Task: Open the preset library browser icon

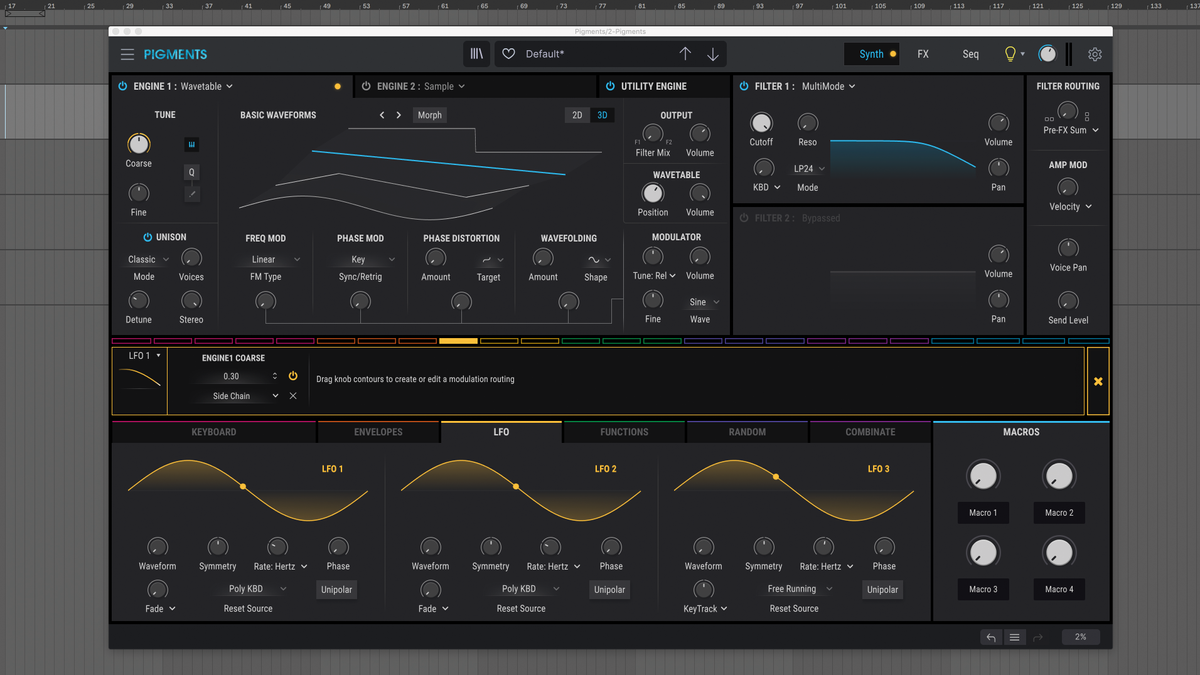Action: [x=476, y=53]
